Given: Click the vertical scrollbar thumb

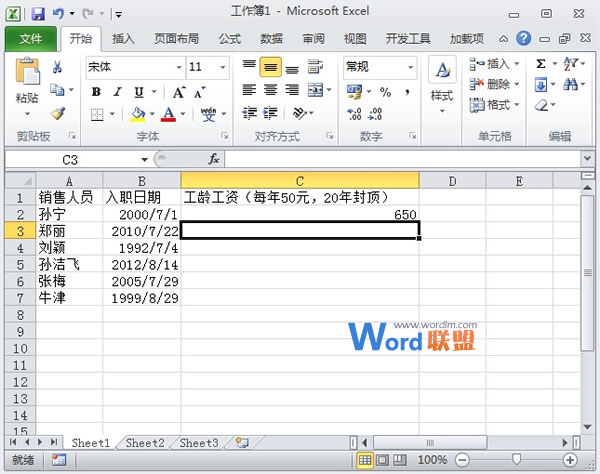Looking at the screenshot, I should pos(587,272).
